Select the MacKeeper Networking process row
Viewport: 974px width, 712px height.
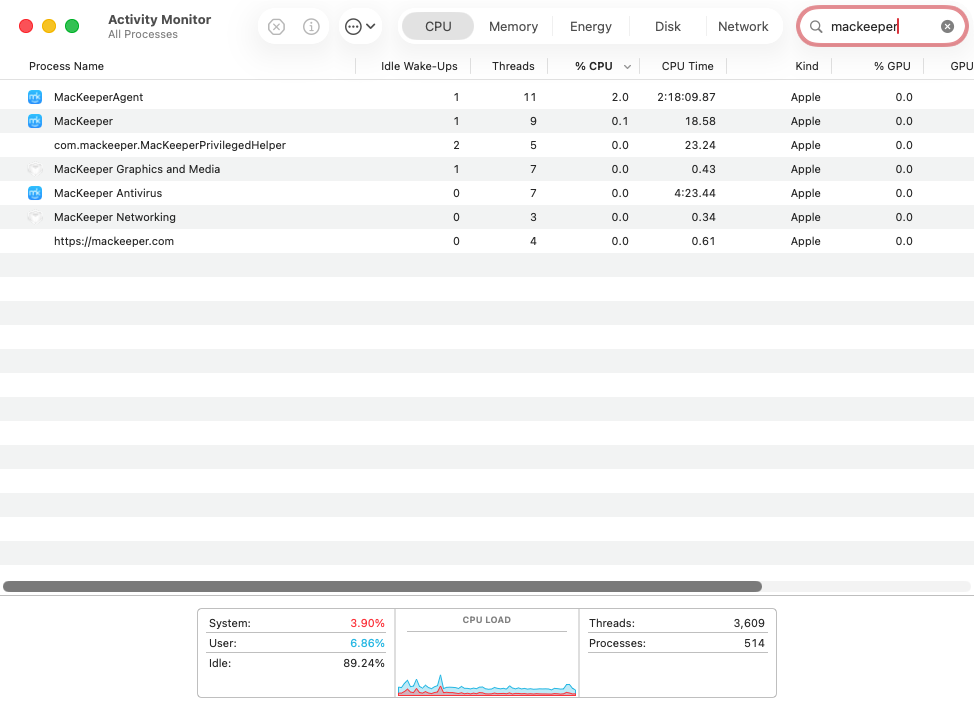pos(487,217)
